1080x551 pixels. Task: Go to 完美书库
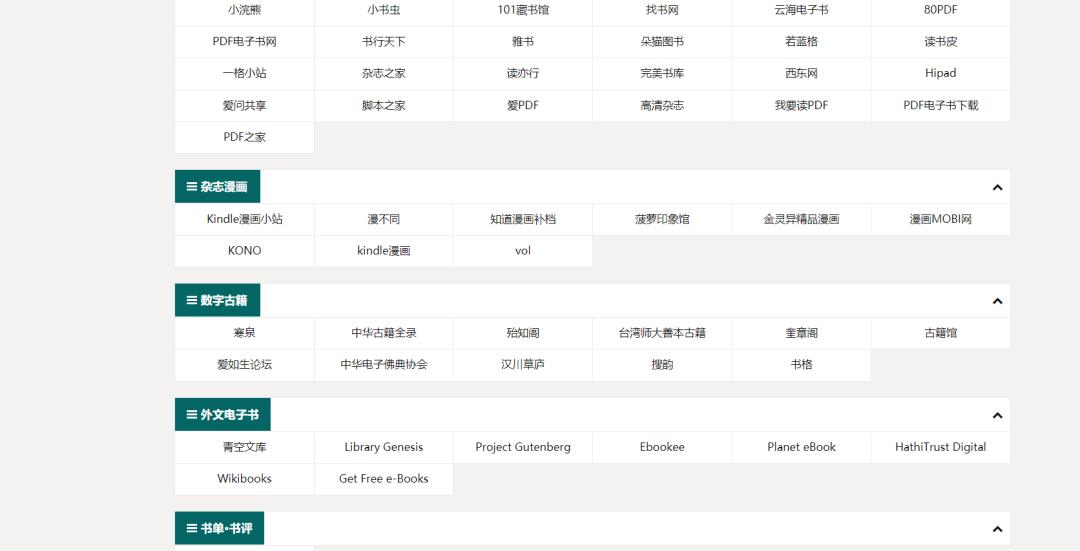click(x=662, y=73)
